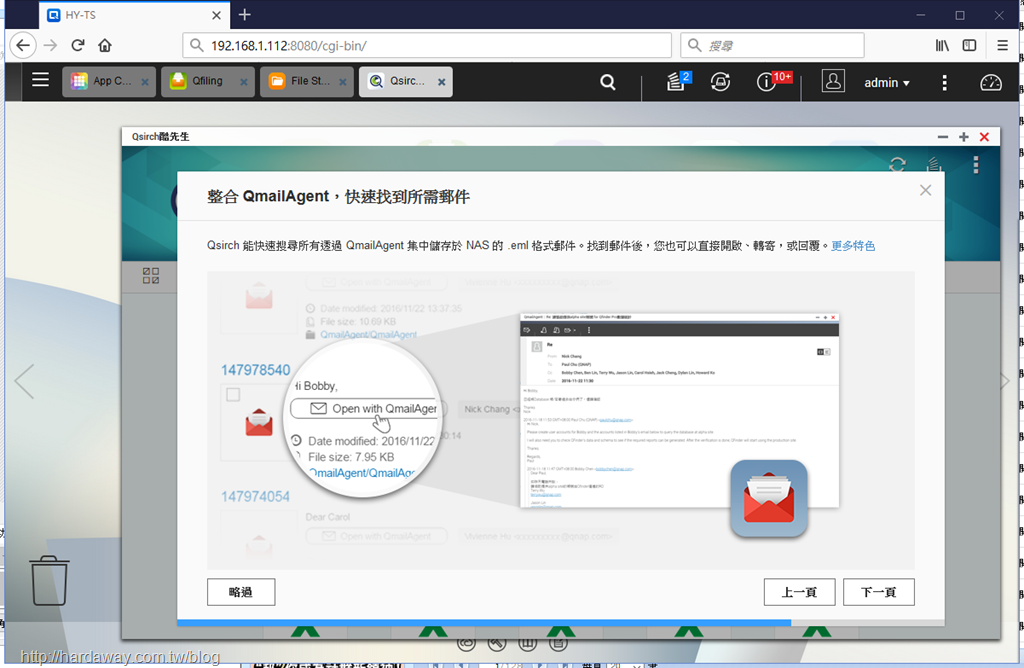
Task: Close the HY-TS browser tab
Action: [x=216, y=15]
